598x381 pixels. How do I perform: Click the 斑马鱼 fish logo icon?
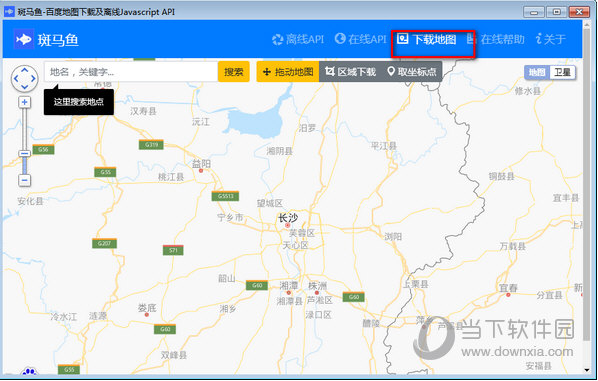(x=24, y=39)
